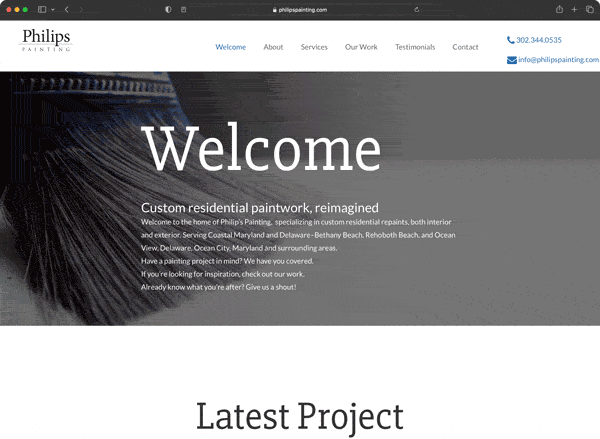Screen dimensions: 600x439
Task: Focus the philipspainting.com address bar
Action: pos(300,10)
